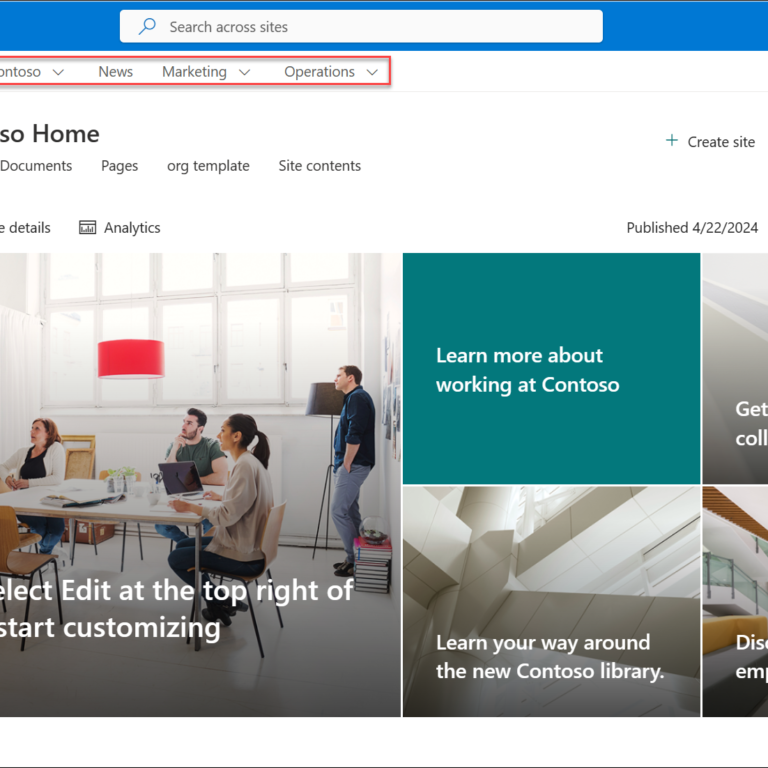Expand the Marketing dropdown chevron
The image size is (768, 768).
[x=244, y=72]
